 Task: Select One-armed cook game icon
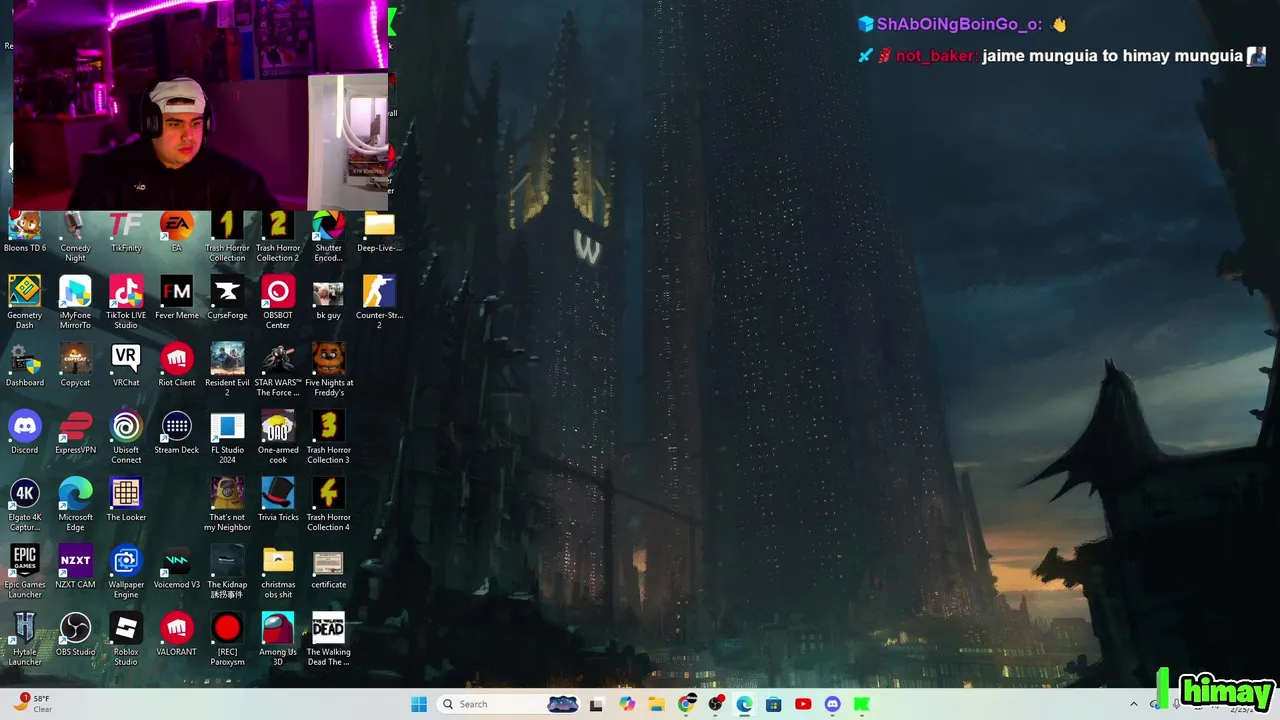coord(278,437)
